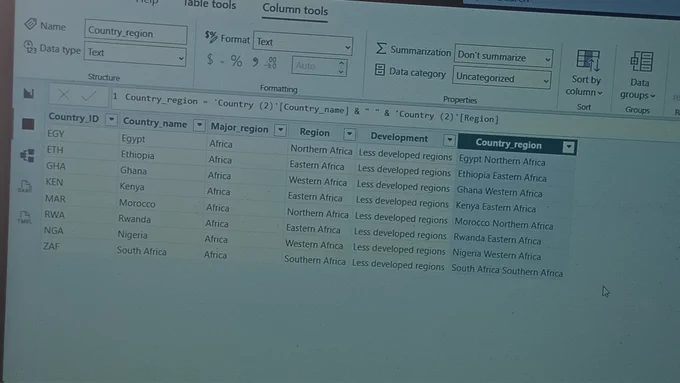680x383 pixels.
Task: Decrease decimal places with down arrow
Action: [341, 72]
